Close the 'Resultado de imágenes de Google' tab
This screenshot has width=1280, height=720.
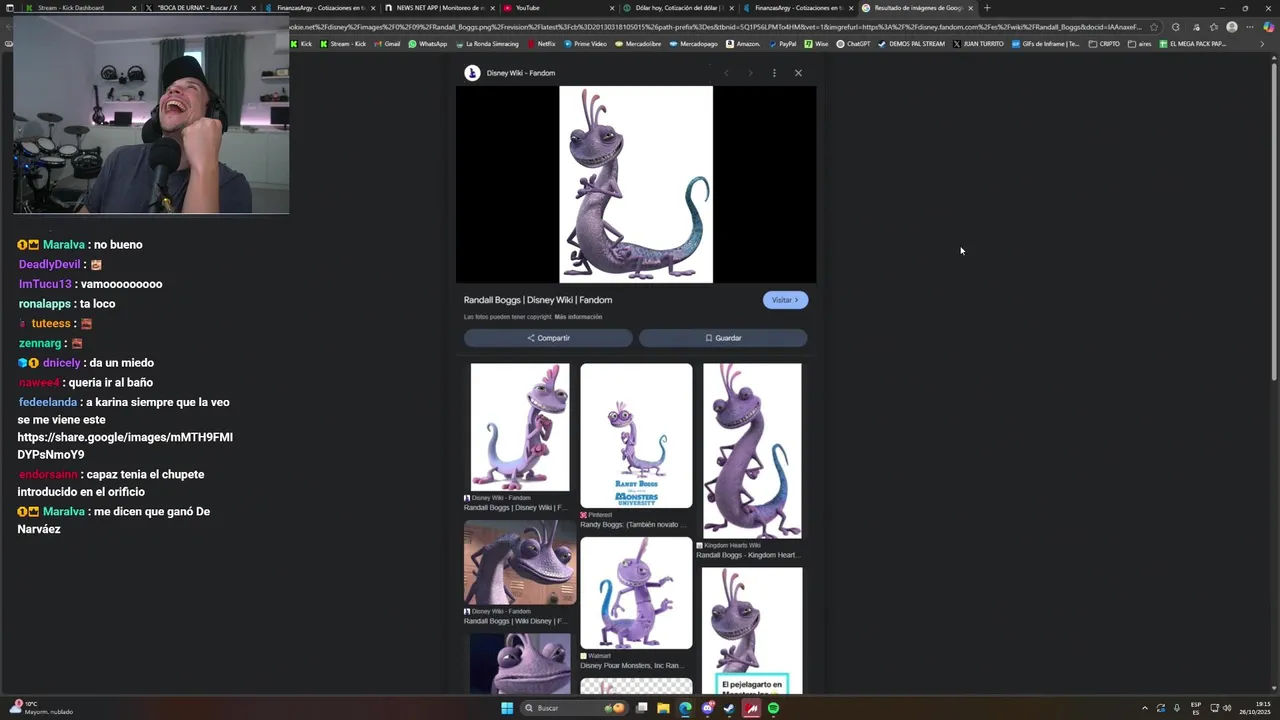click(x=970, y=8)
